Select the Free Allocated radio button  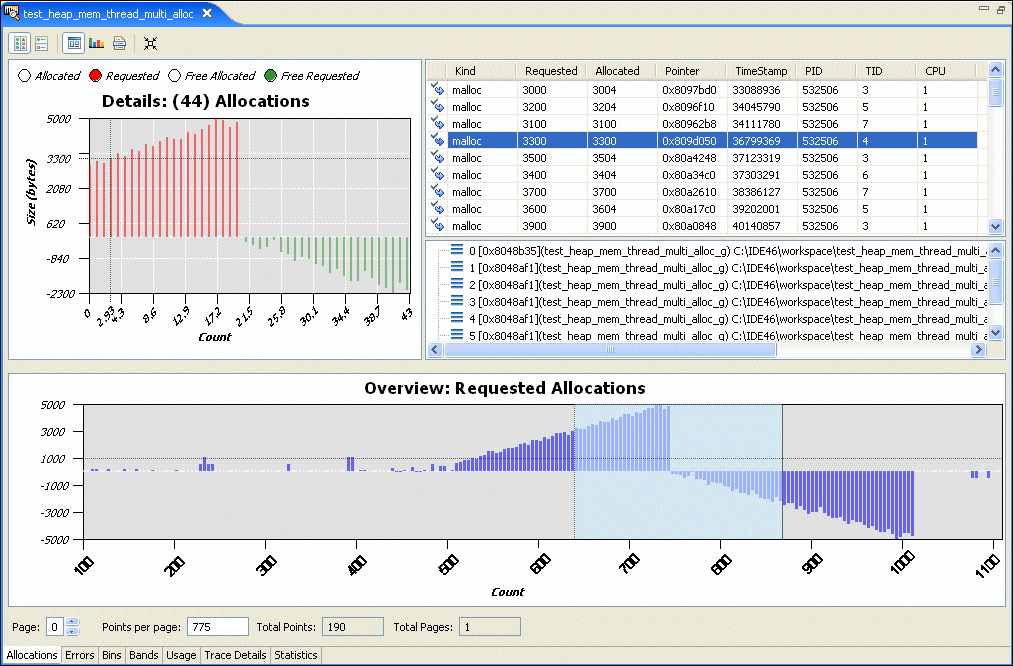coord(174,76)
